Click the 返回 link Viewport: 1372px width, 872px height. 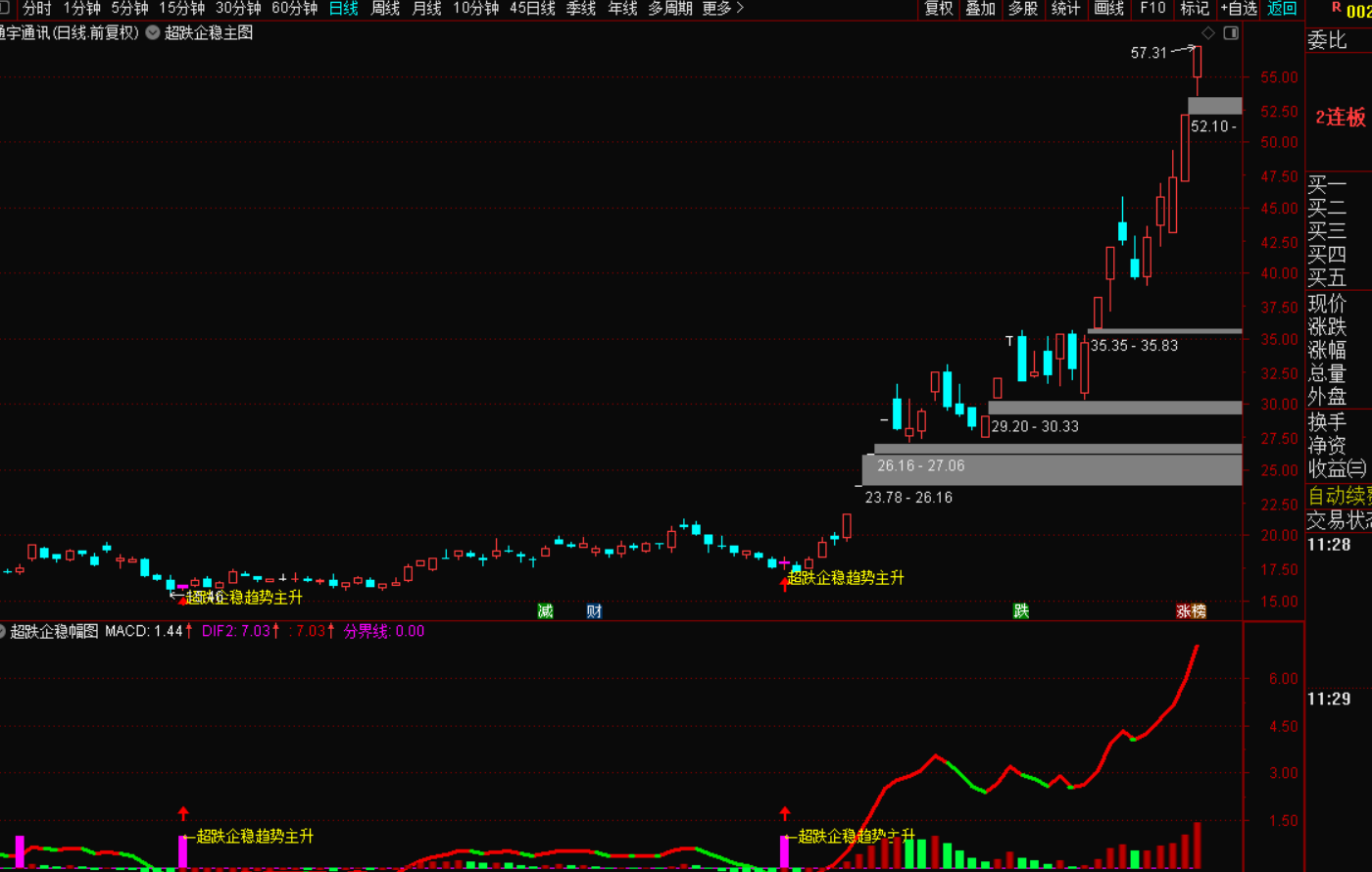click(x=1282, y=9)
